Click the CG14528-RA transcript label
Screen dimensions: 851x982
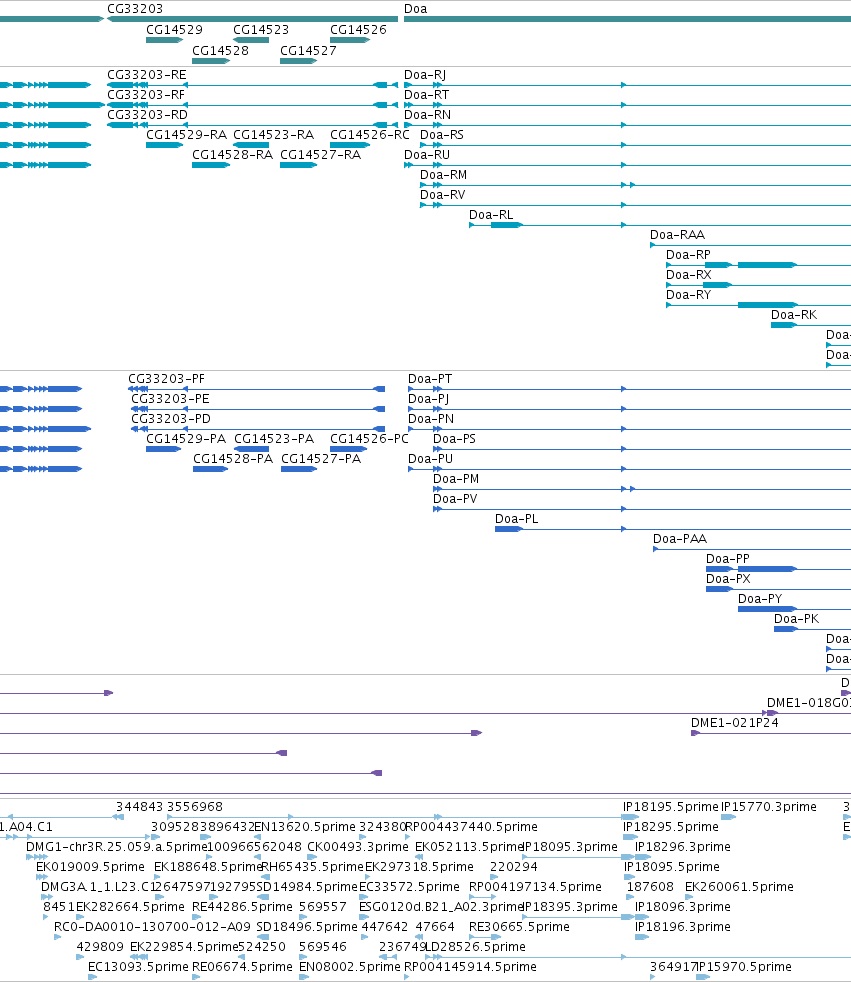pos(232,155)
